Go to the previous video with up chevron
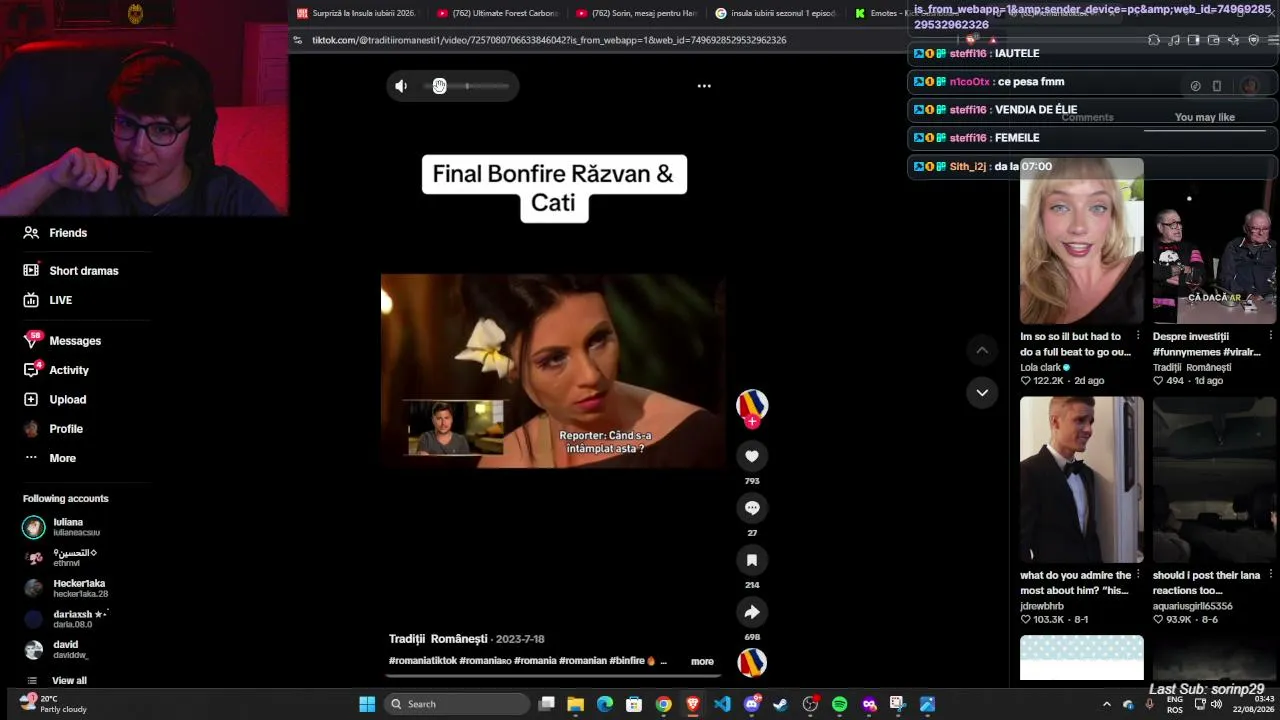1280x720 pixels. (x=982, y=350)
